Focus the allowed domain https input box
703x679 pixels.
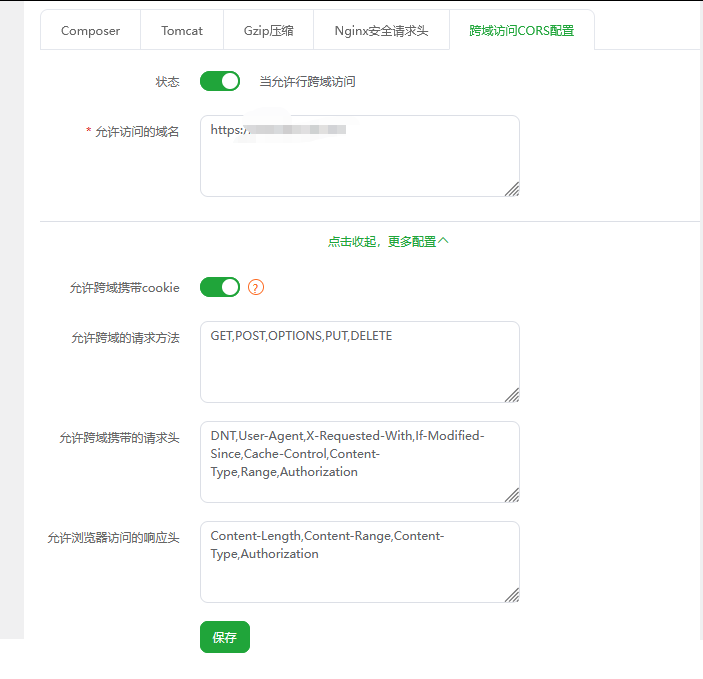point(359,155)
